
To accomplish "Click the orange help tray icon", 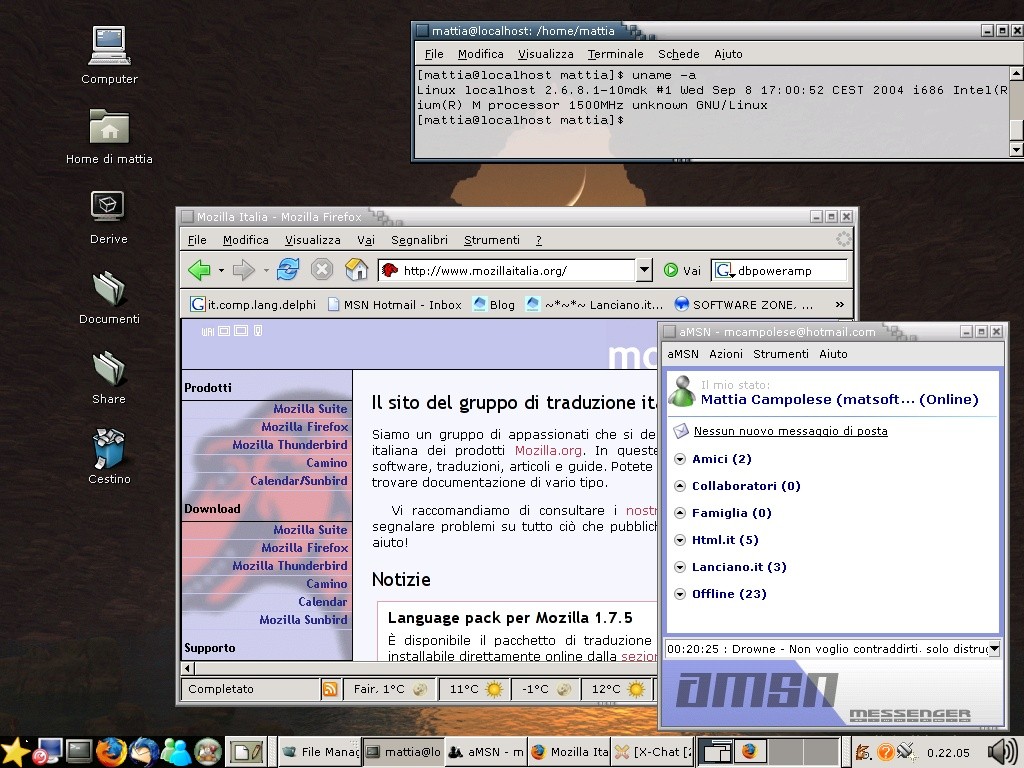I will coord(885,752).
